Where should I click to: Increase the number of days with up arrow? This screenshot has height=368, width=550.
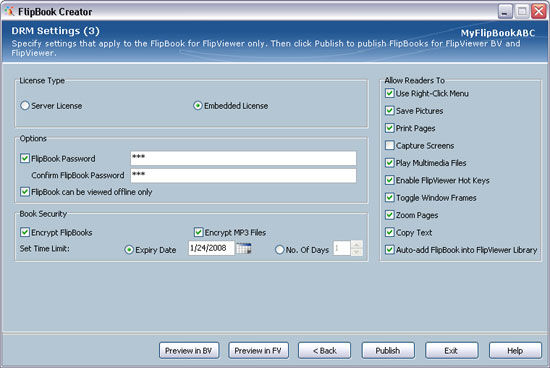[x=357, y=245]
